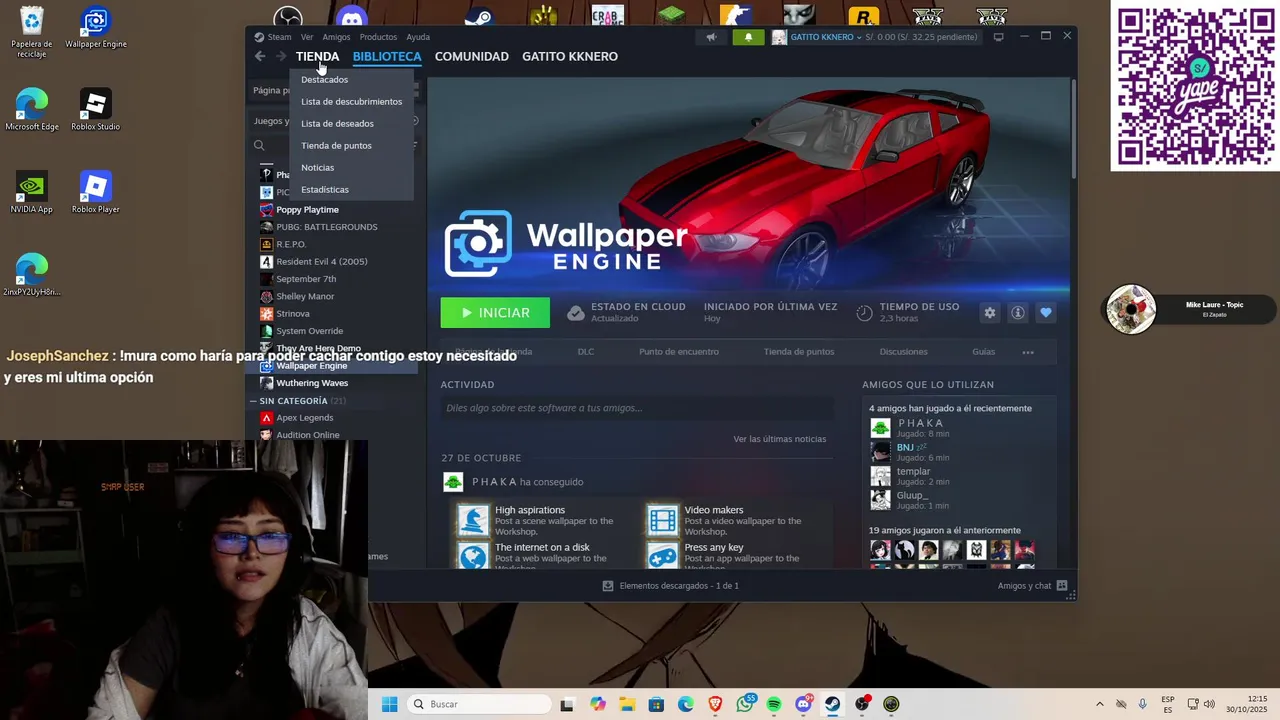Open PHAKA's avatar in the friends list
This screenshot has height=720, width=1280.
(x=880, y=428)
